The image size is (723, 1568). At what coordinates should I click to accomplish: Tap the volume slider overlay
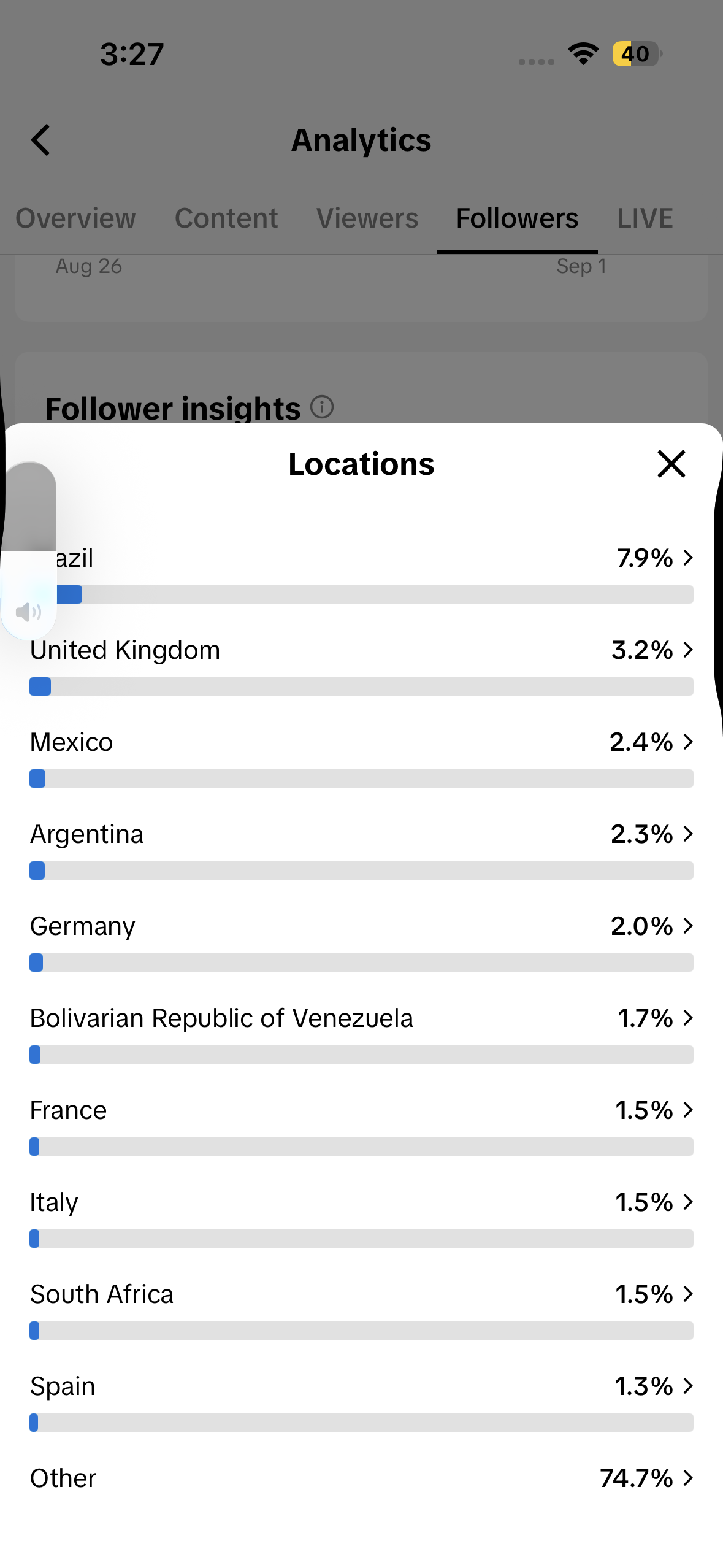[29, 549]
